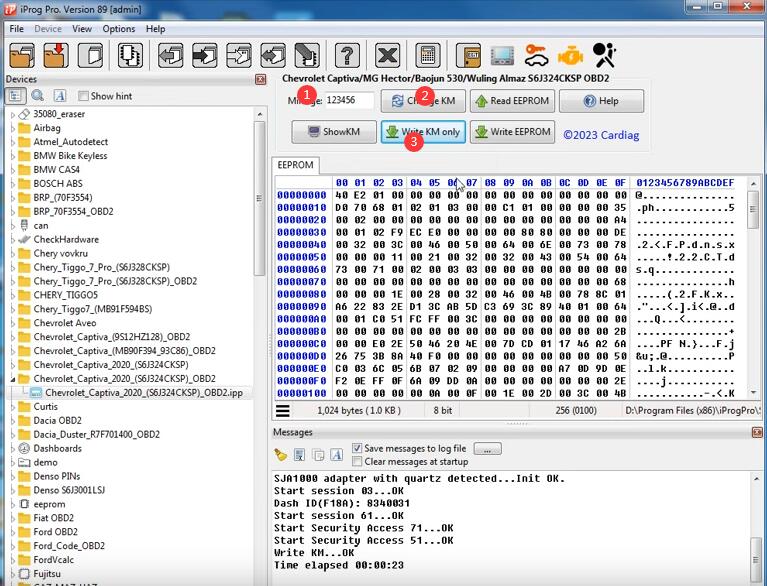Open the File menu
767x586 pixels.
pos(17,29)
